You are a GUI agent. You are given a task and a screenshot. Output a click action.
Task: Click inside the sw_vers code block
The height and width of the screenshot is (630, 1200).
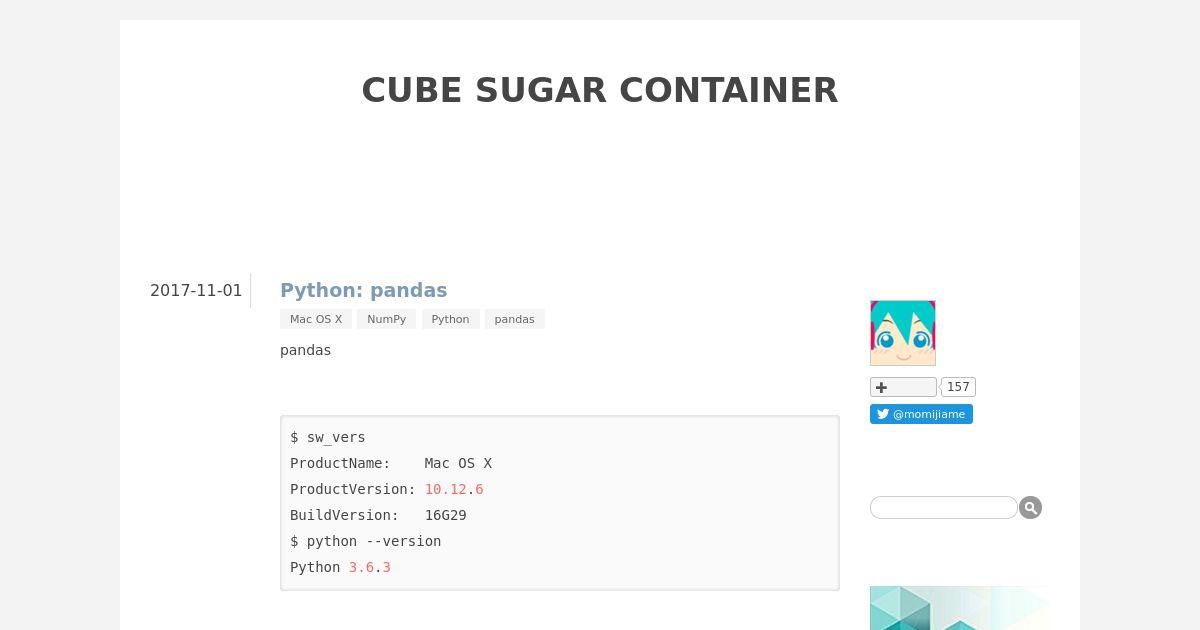pos(560,503)
